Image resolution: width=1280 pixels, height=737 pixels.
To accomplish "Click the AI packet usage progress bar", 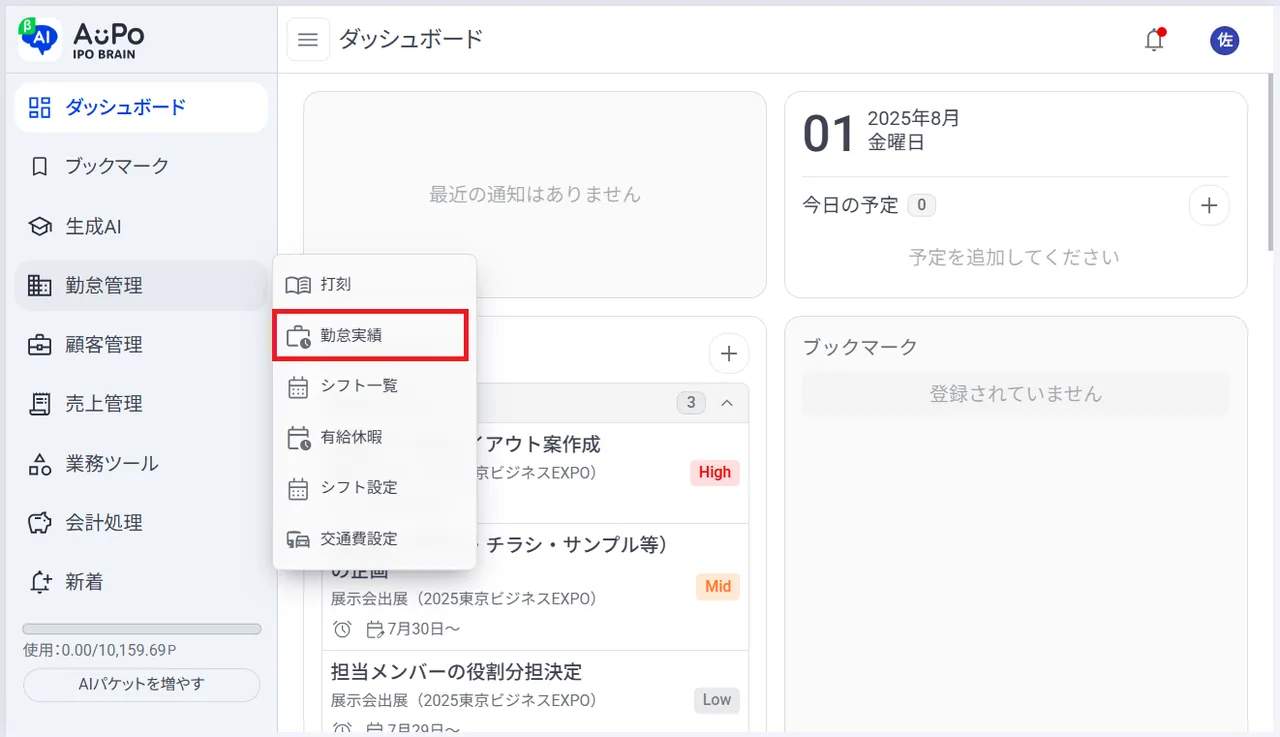I will 142,629.
